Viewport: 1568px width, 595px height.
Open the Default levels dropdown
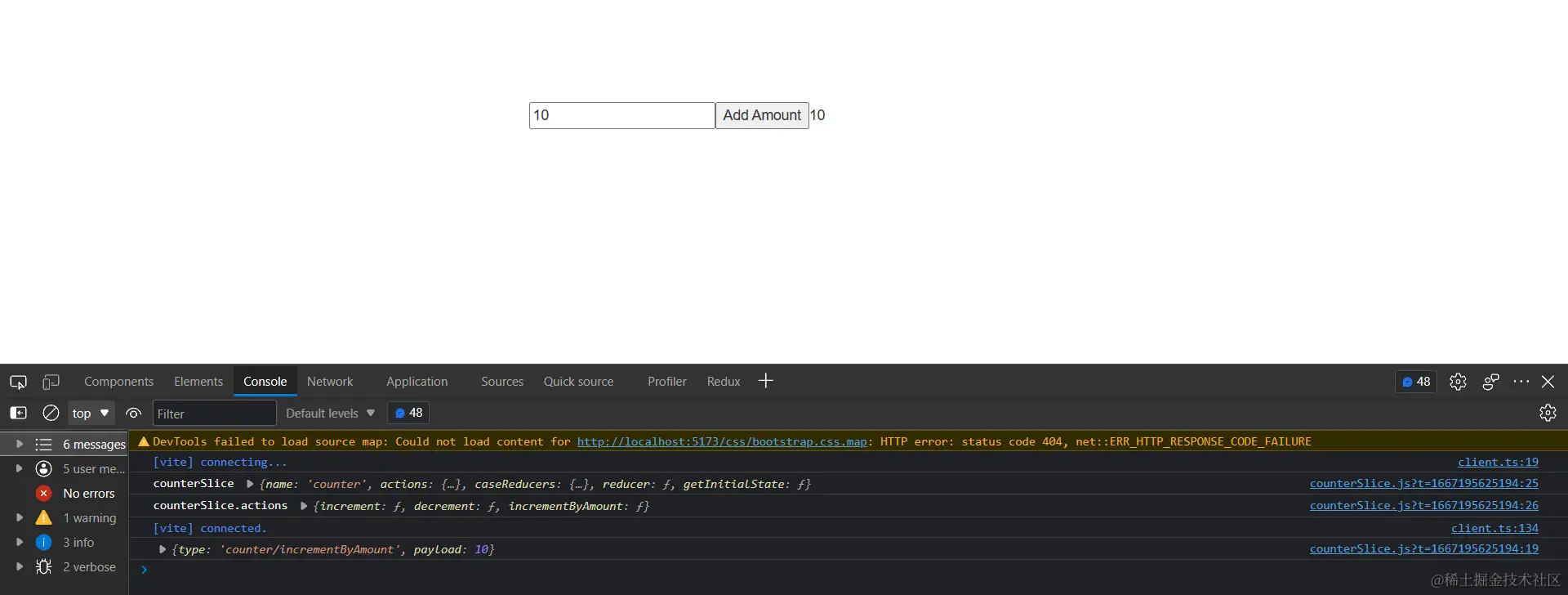tap(330, 414)
